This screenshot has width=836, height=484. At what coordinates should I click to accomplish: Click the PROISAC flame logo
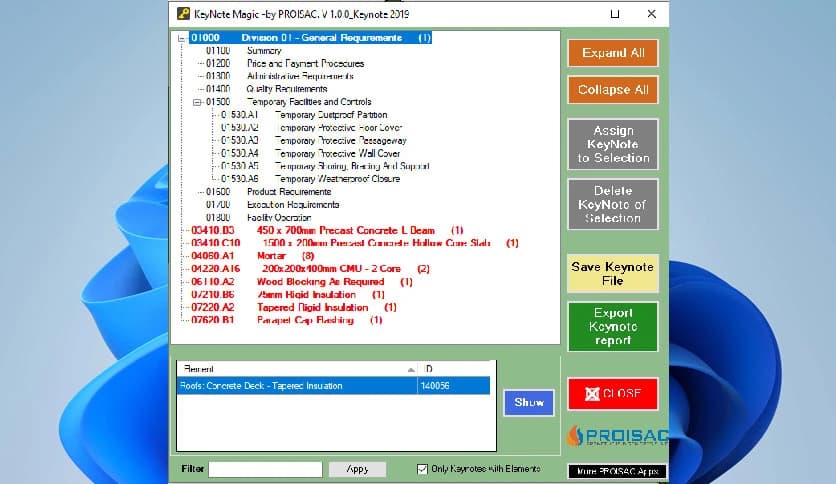[x=575, y=436]
